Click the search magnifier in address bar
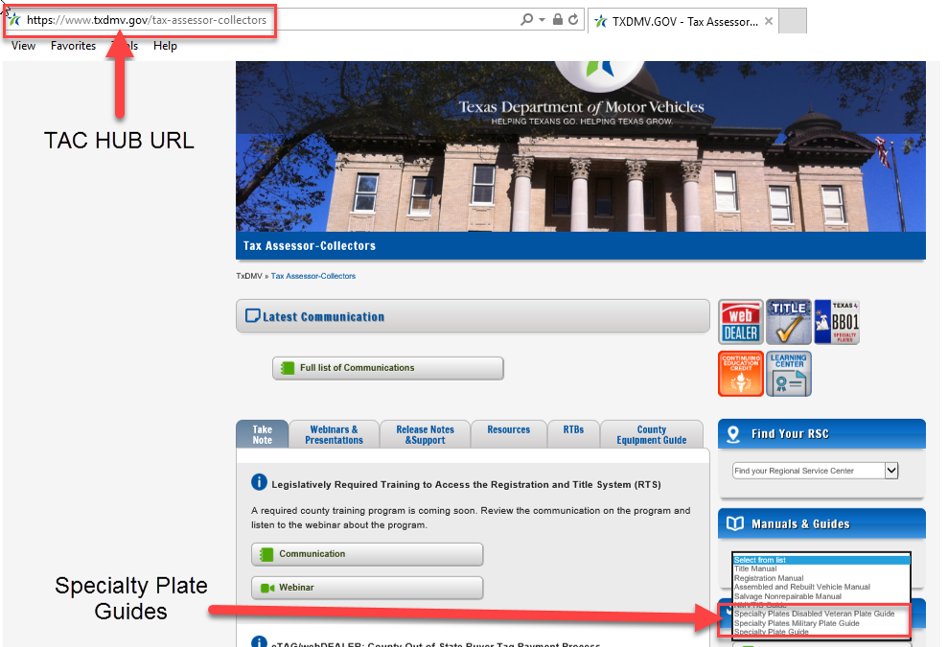 (x=527, y=20)
